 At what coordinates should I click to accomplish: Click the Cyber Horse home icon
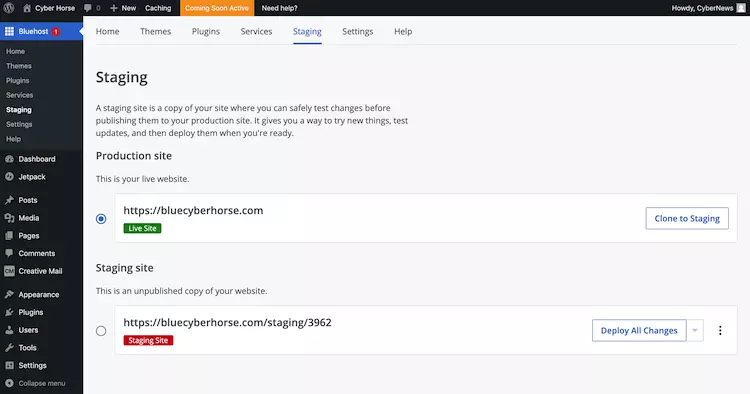[x=27, y=8]
